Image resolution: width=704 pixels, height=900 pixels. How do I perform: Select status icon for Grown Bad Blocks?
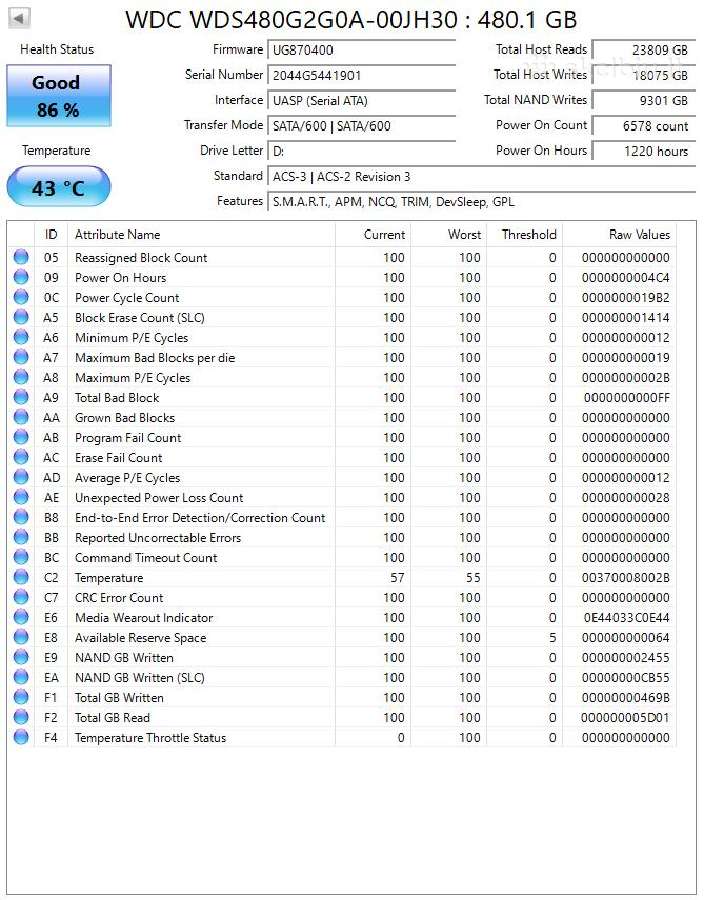pos(21,417)
